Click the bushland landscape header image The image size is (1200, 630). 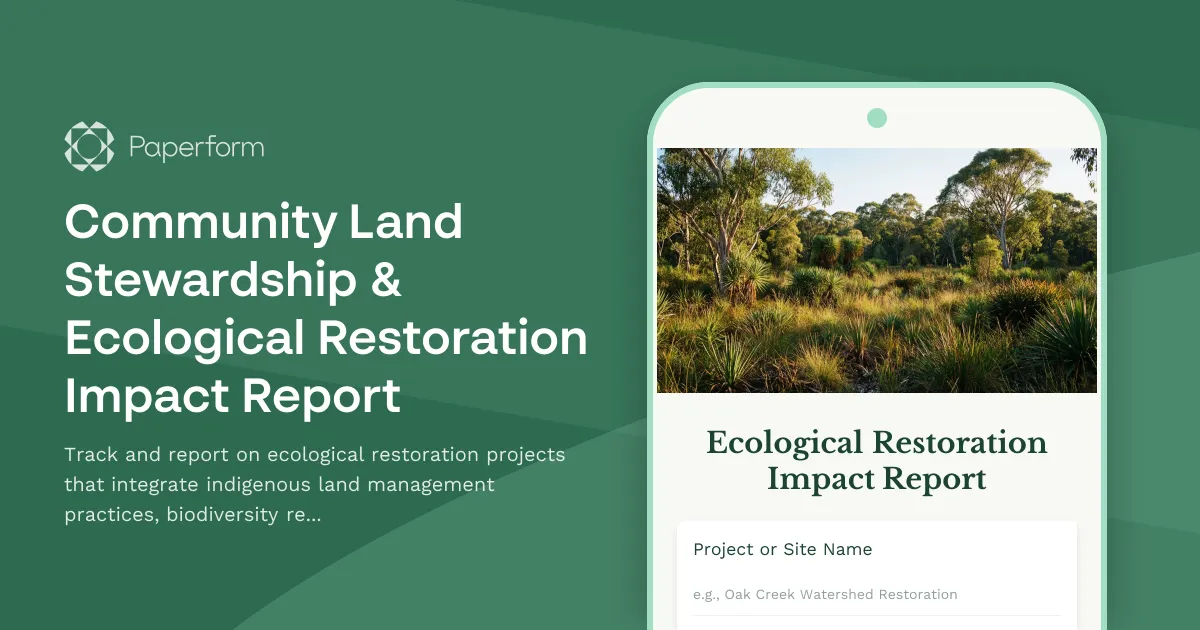point(877,270)
